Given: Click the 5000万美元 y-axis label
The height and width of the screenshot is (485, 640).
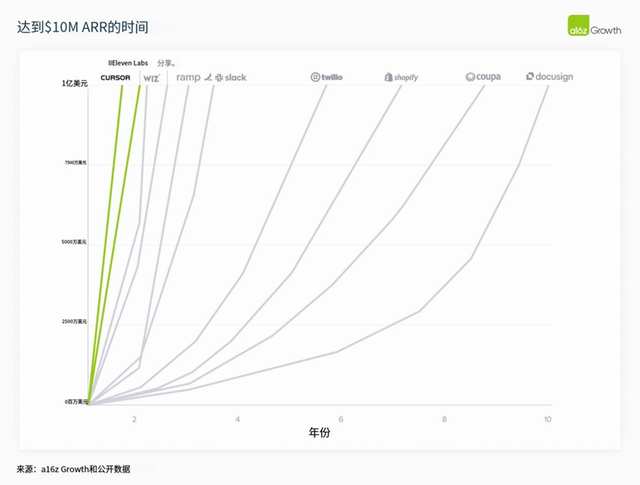Looking at the screenshot, I should click(74, 242).
